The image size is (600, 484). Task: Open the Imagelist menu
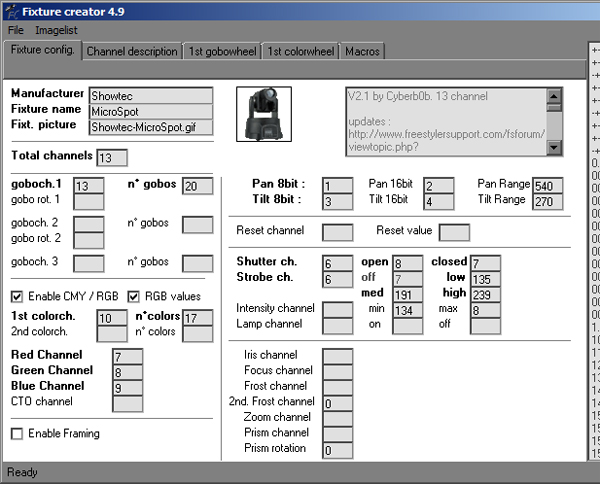pyautogui.click(x=56, y=30)
